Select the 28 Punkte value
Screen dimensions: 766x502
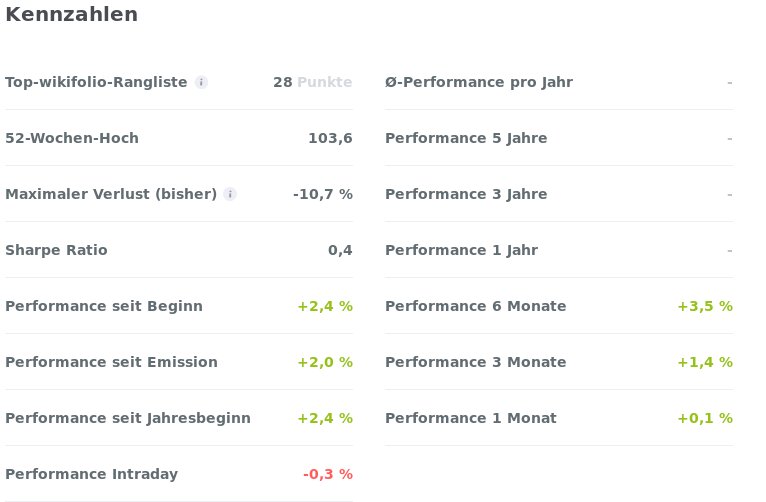pos(313,82)
